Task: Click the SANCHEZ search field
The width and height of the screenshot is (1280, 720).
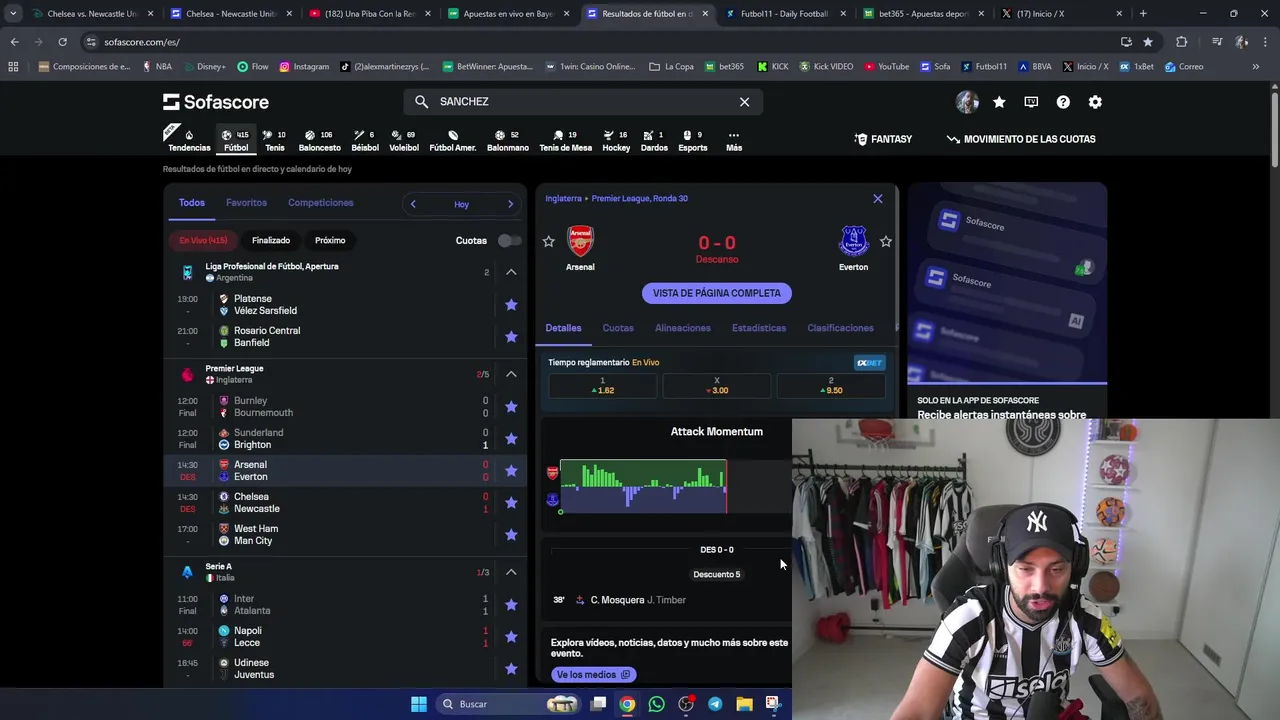Action: tap(584, 102)
